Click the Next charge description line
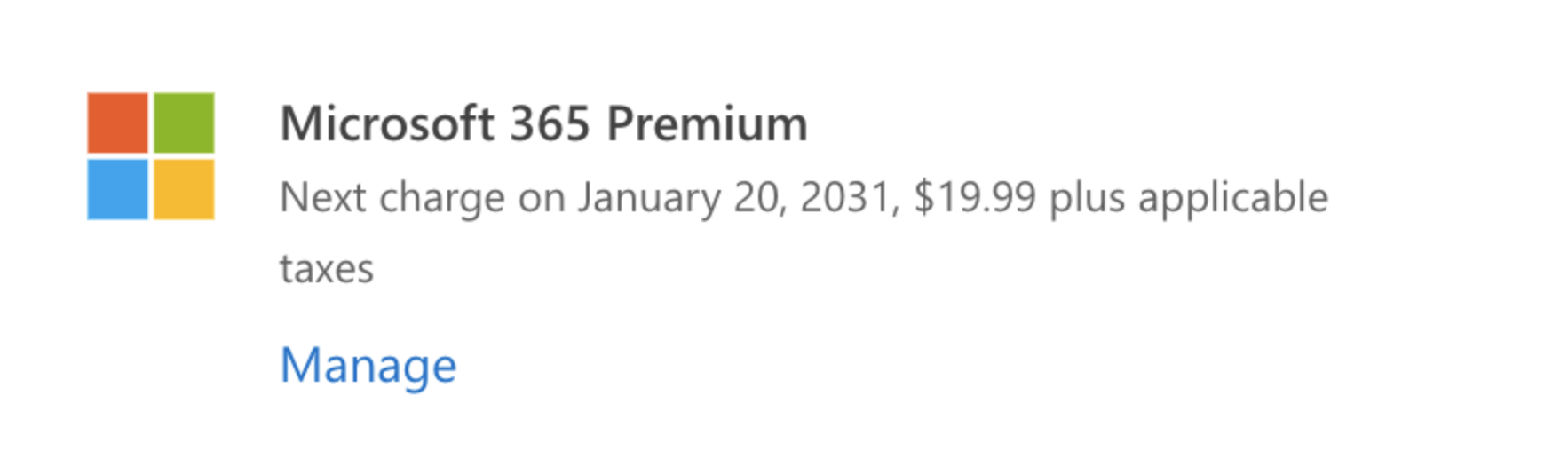1568x467 pixels. point(803,198)
